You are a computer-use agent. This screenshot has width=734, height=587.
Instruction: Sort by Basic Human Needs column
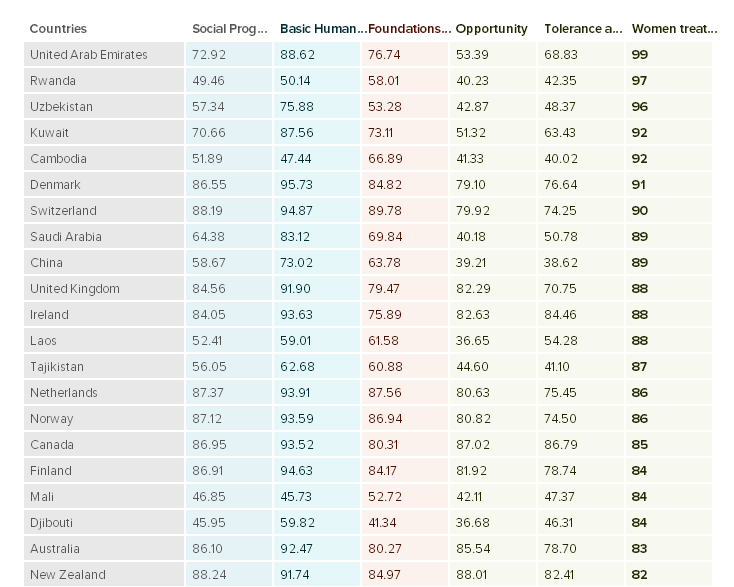pos(322,29)
